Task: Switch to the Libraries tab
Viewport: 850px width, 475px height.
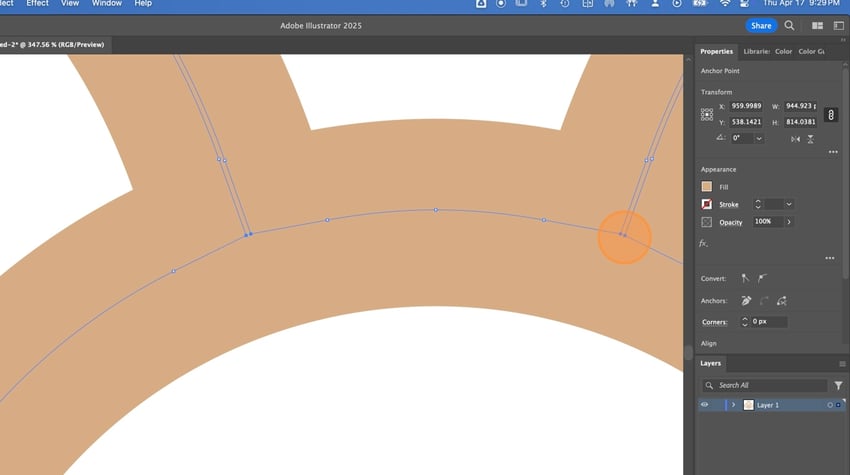Action: tap(756, 52)
